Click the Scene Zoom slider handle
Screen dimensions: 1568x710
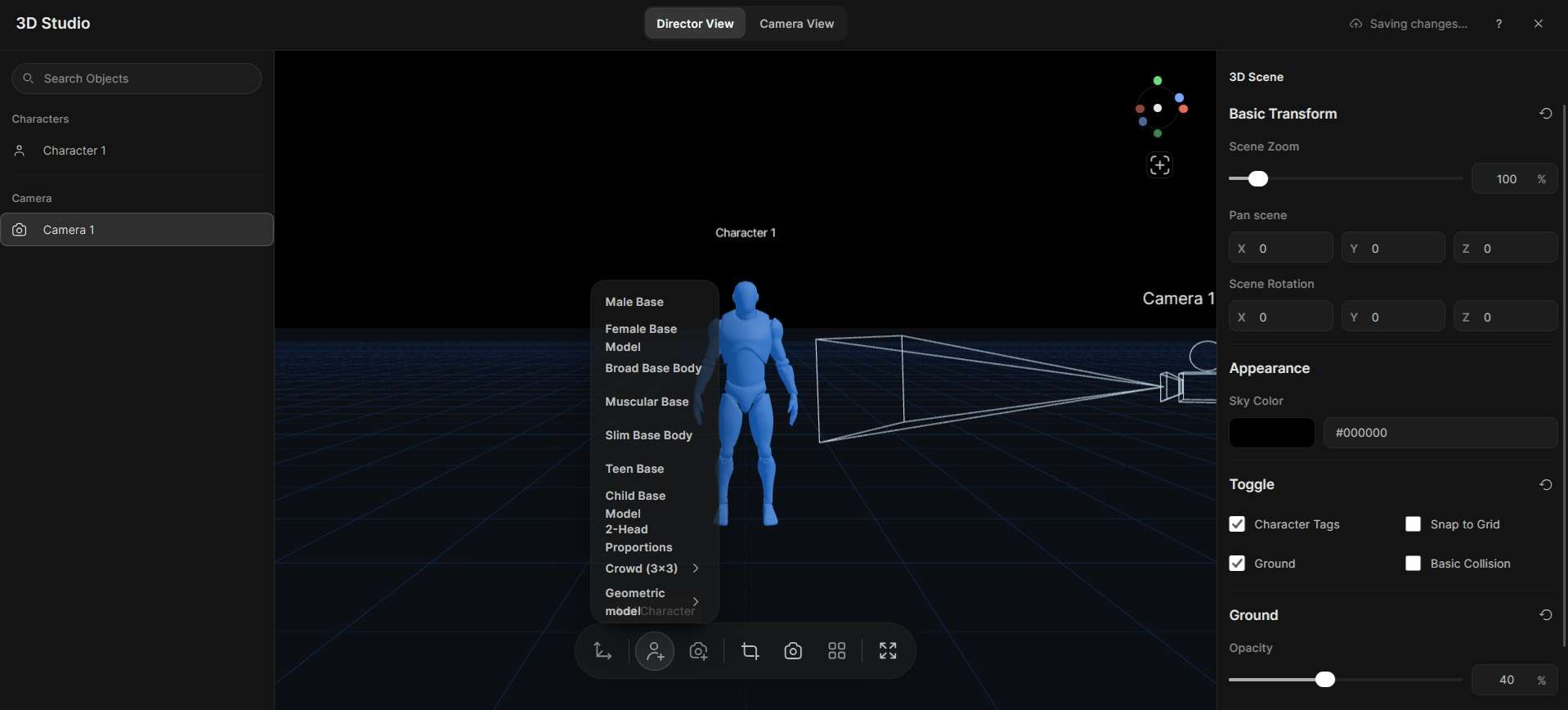1258,179
